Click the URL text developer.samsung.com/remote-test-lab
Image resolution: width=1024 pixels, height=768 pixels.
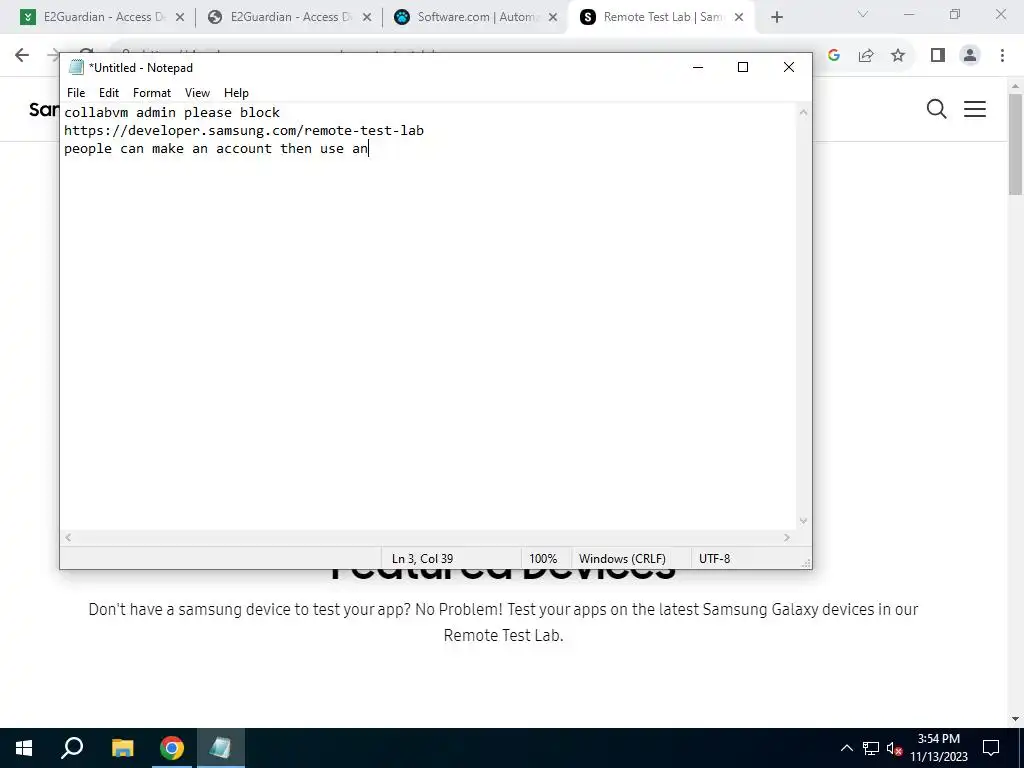coord(244,131)
